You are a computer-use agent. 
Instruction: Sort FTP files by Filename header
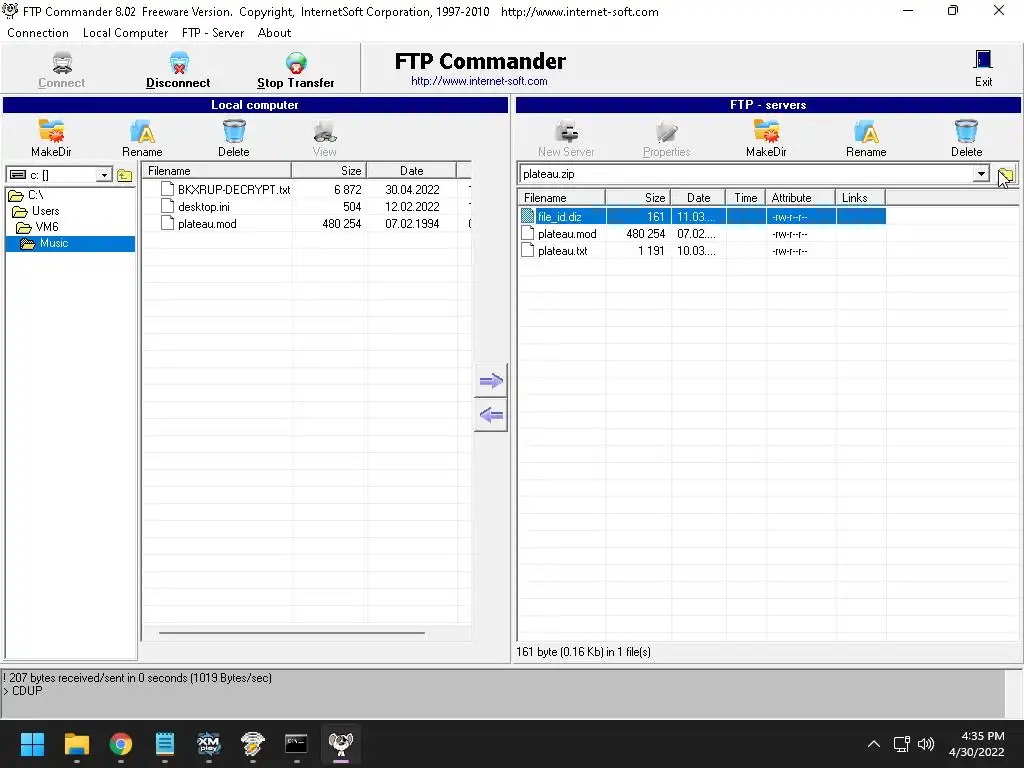pos(562,198)
